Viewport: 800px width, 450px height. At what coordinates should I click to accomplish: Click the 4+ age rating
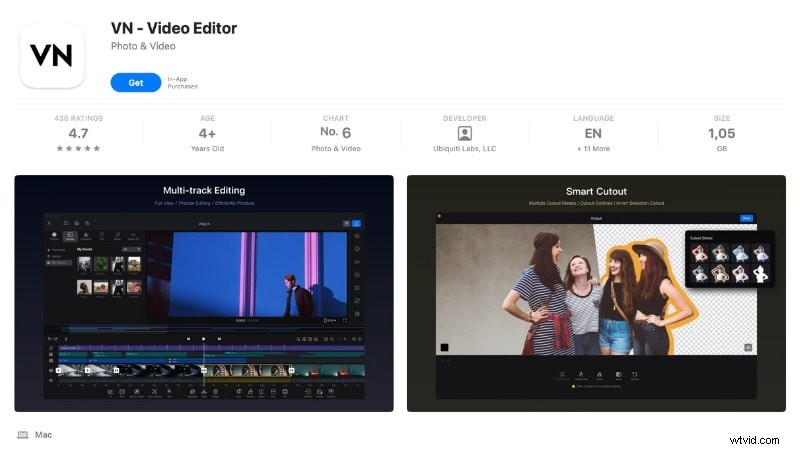[207, 133]
